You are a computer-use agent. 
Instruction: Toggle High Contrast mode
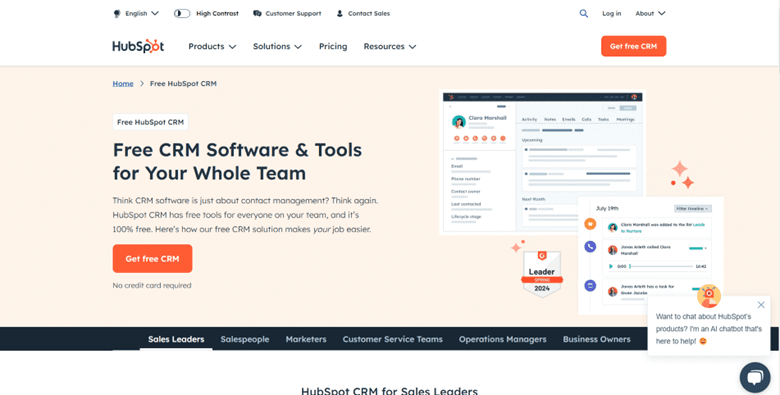coord(182,13)
